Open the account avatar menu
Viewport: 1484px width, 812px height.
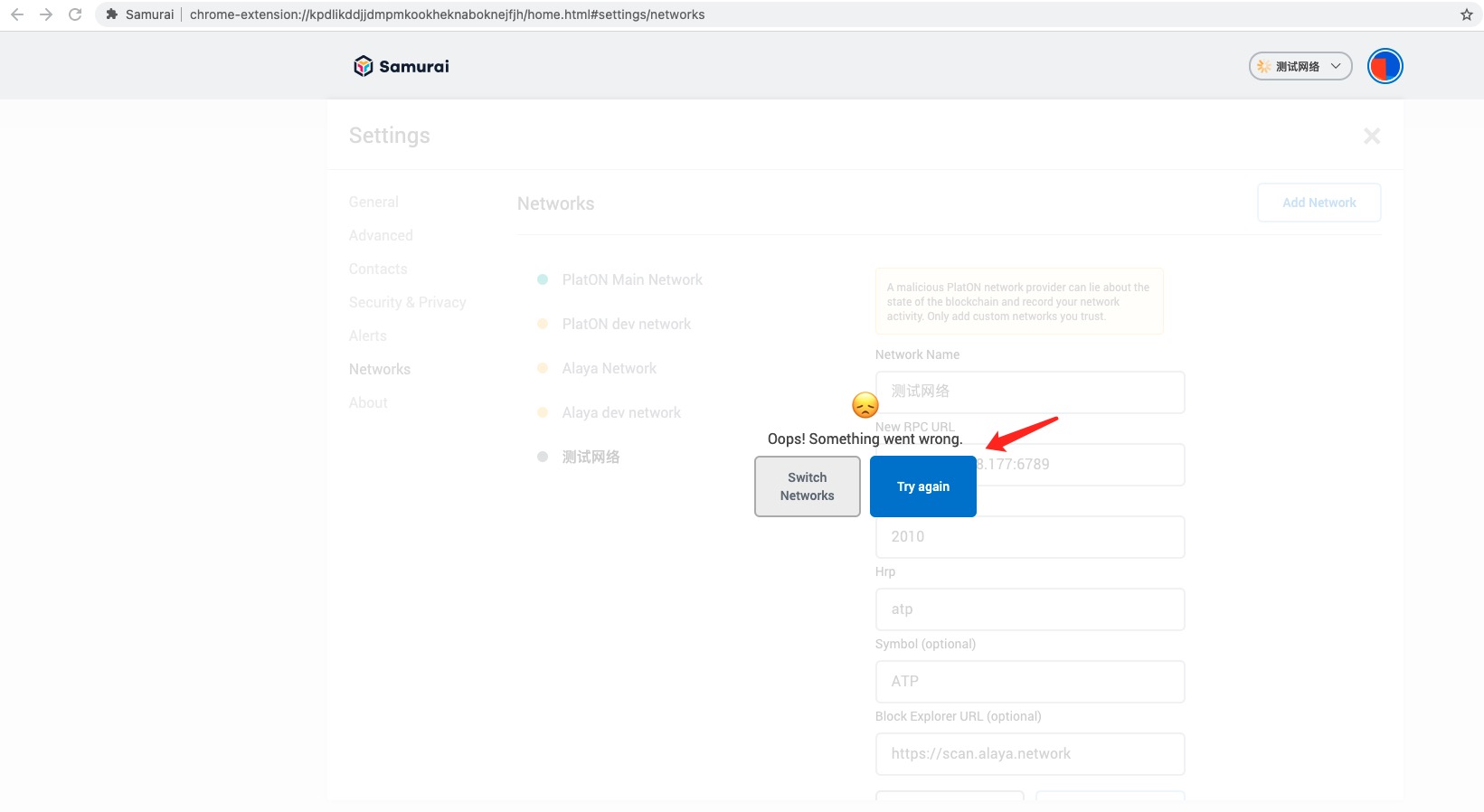1385,66
